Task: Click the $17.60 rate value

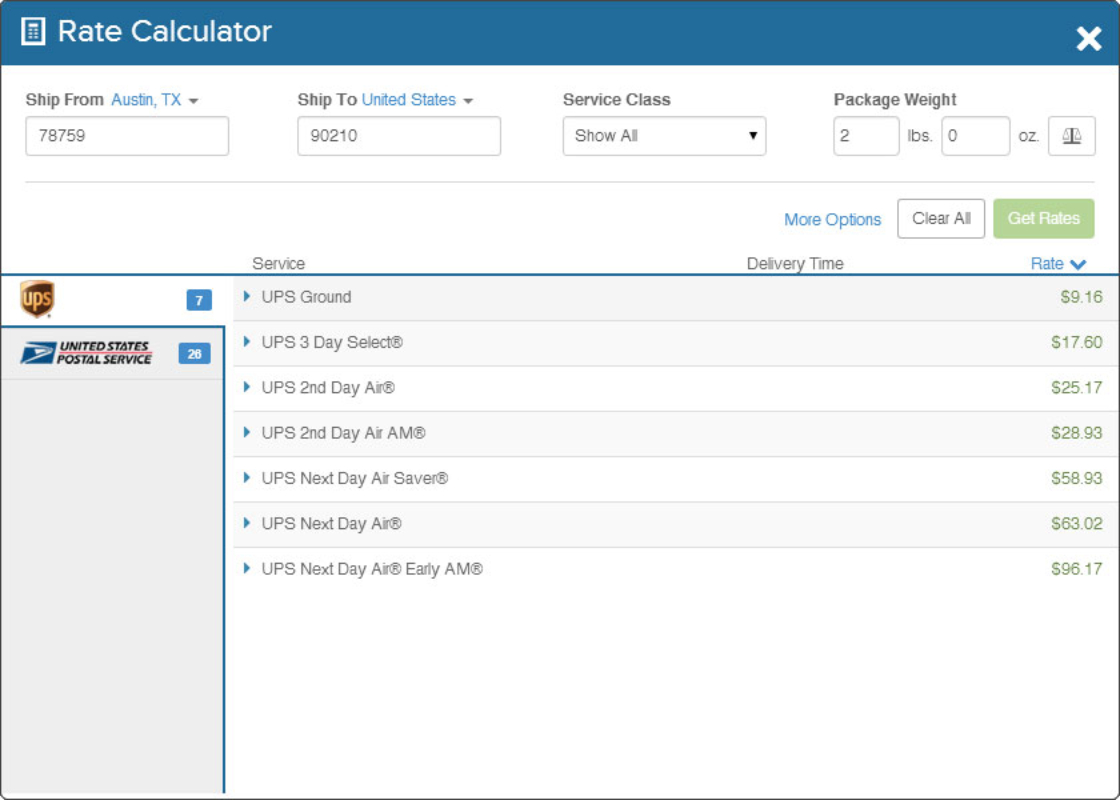Action: click(1076, 343)
